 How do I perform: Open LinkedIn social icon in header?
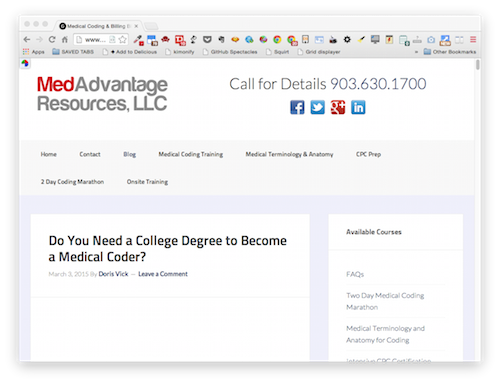tap(358, 107)
